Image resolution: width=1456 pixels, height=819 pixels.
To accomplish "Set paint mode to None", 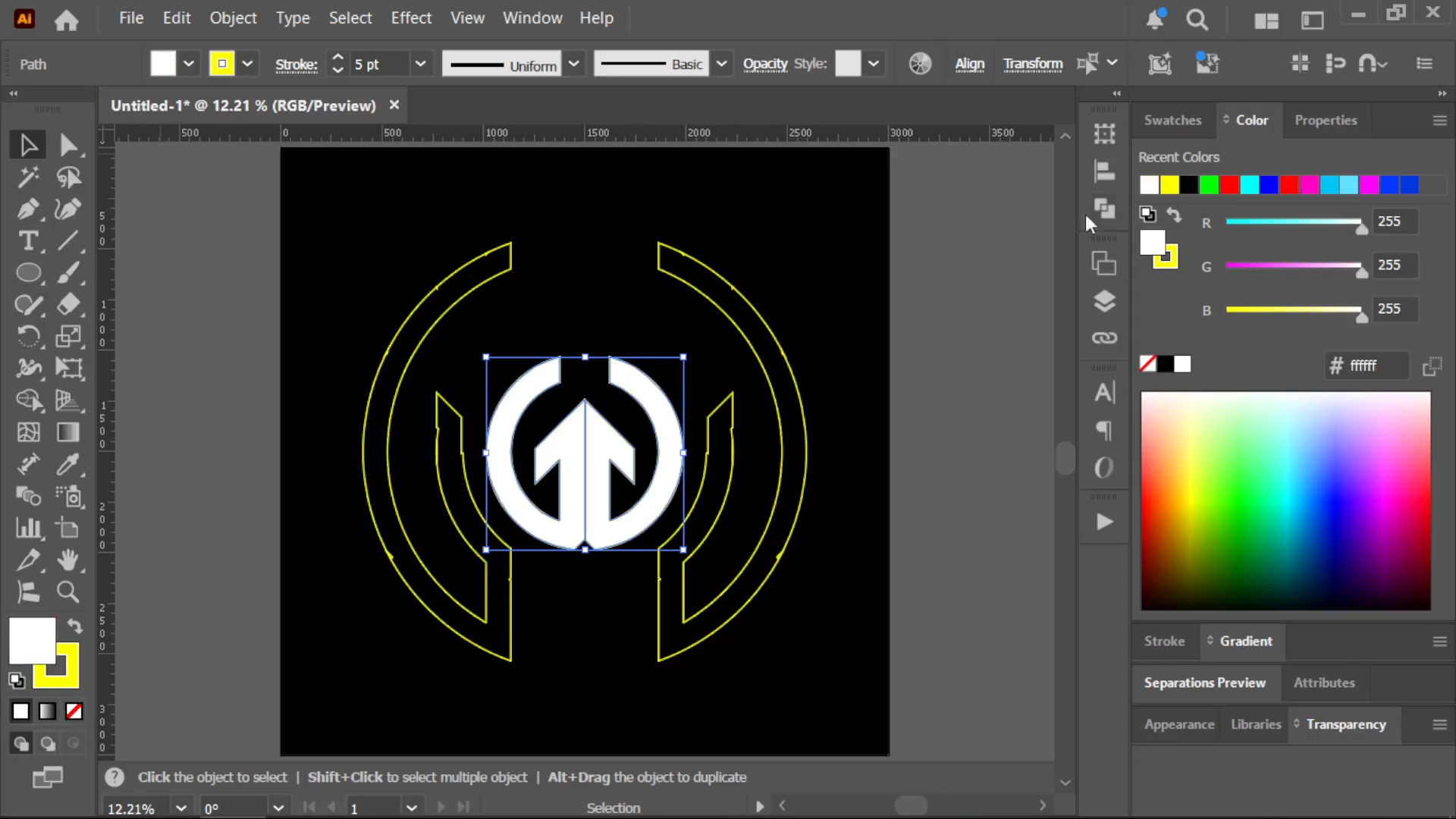I will 74,711.
